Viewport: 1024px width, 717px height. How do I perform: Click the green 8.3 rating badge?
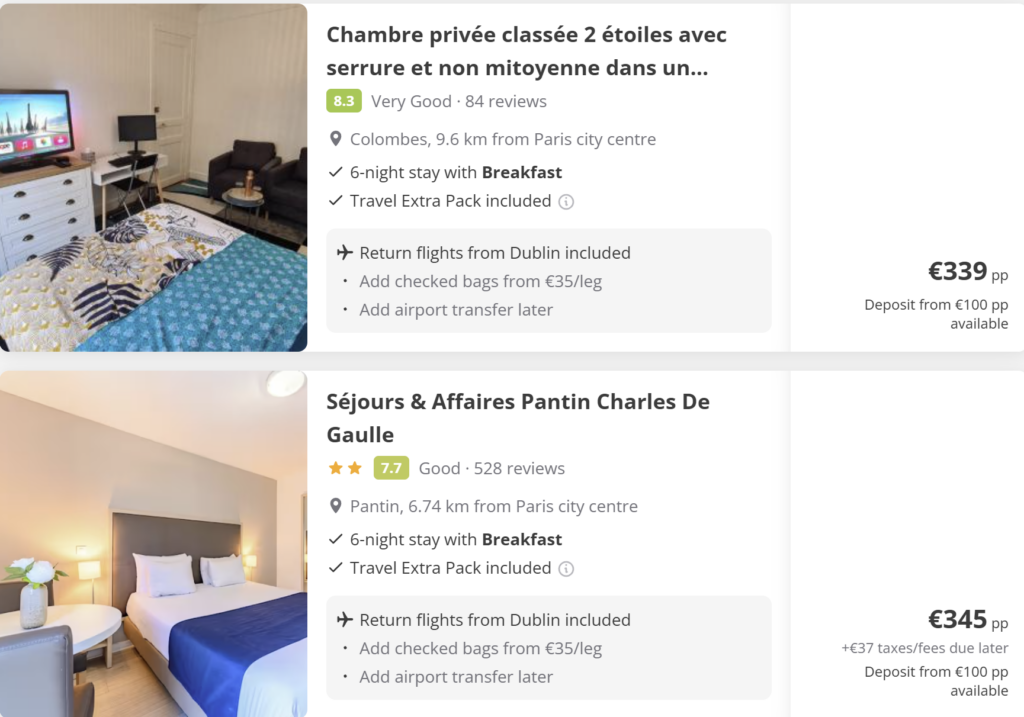tap(343, 101)
